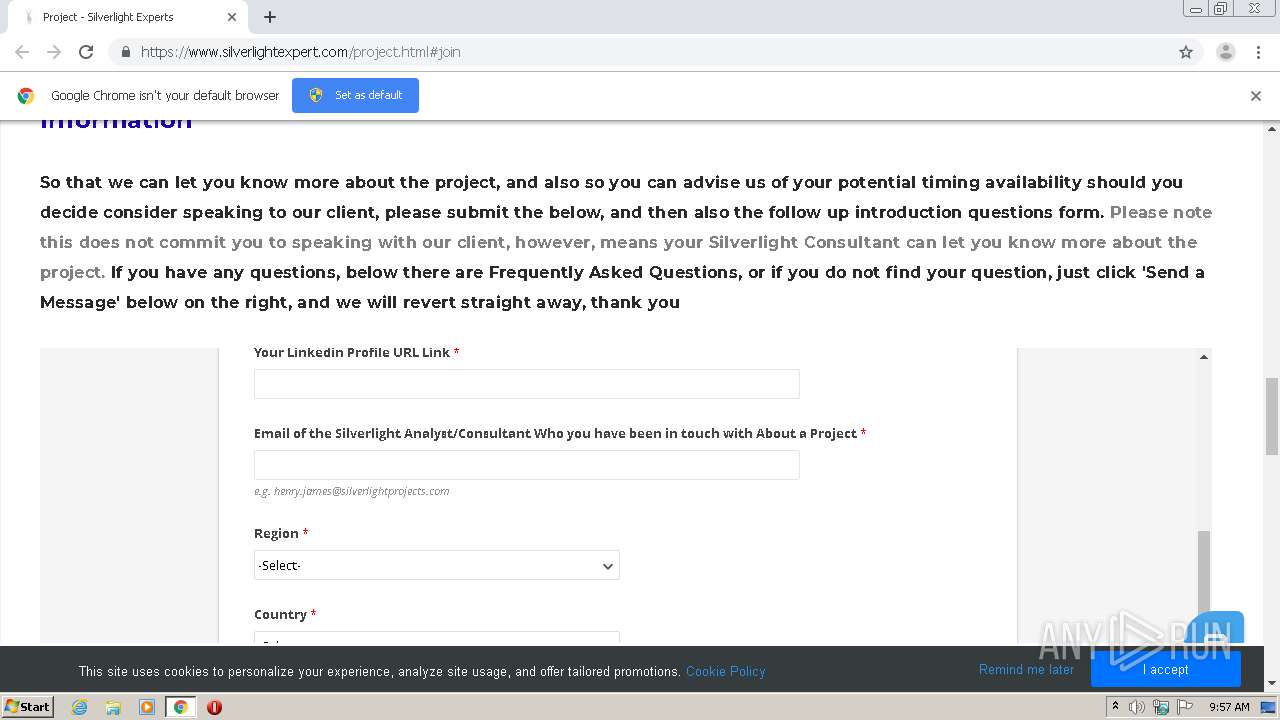Click the page scrollbar up arrow
Image resolution: width=1280 pixels, height=720 pixels.
pyautogui.click(x=1272, y=128)
